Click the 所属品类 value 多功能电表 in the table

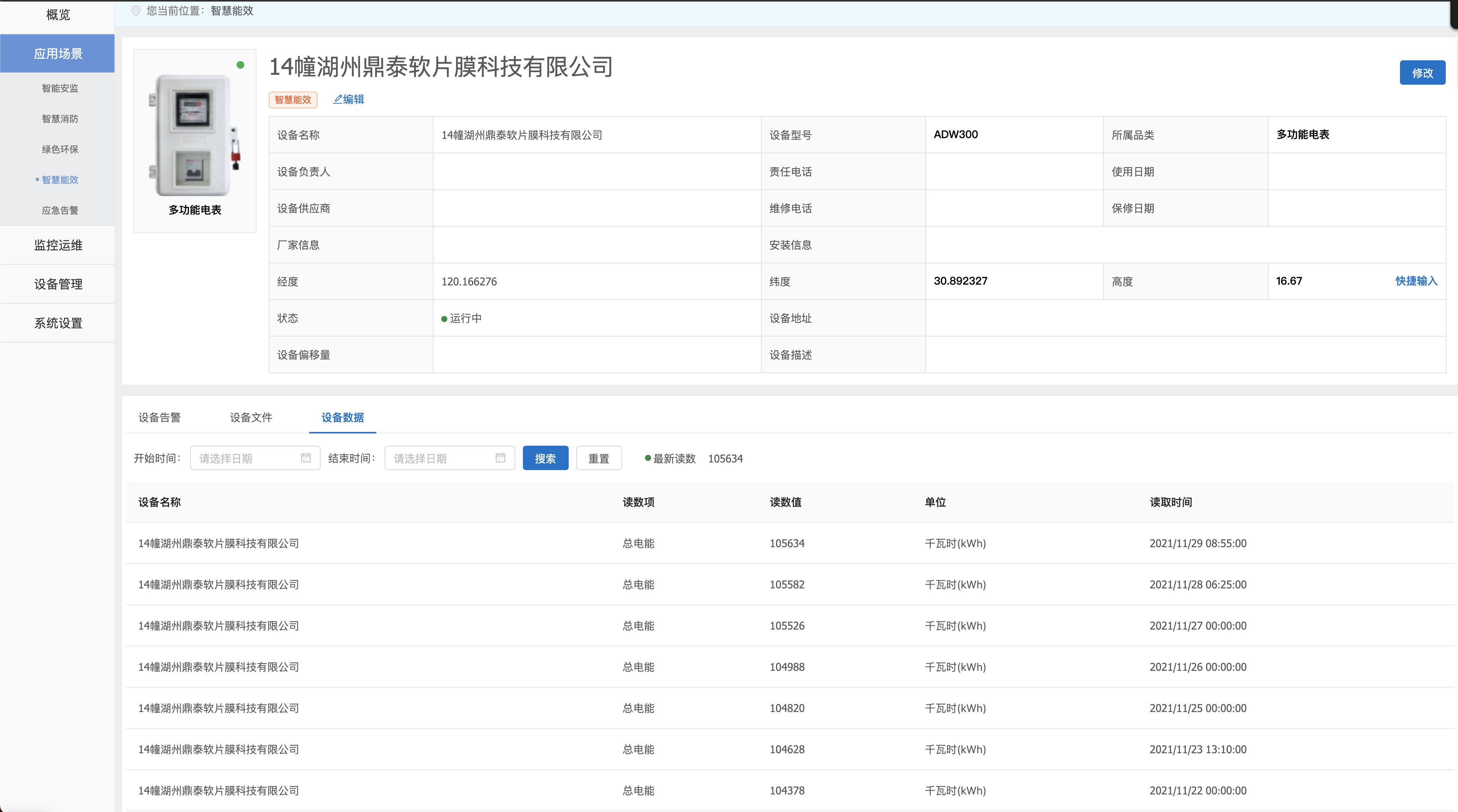1302,134
